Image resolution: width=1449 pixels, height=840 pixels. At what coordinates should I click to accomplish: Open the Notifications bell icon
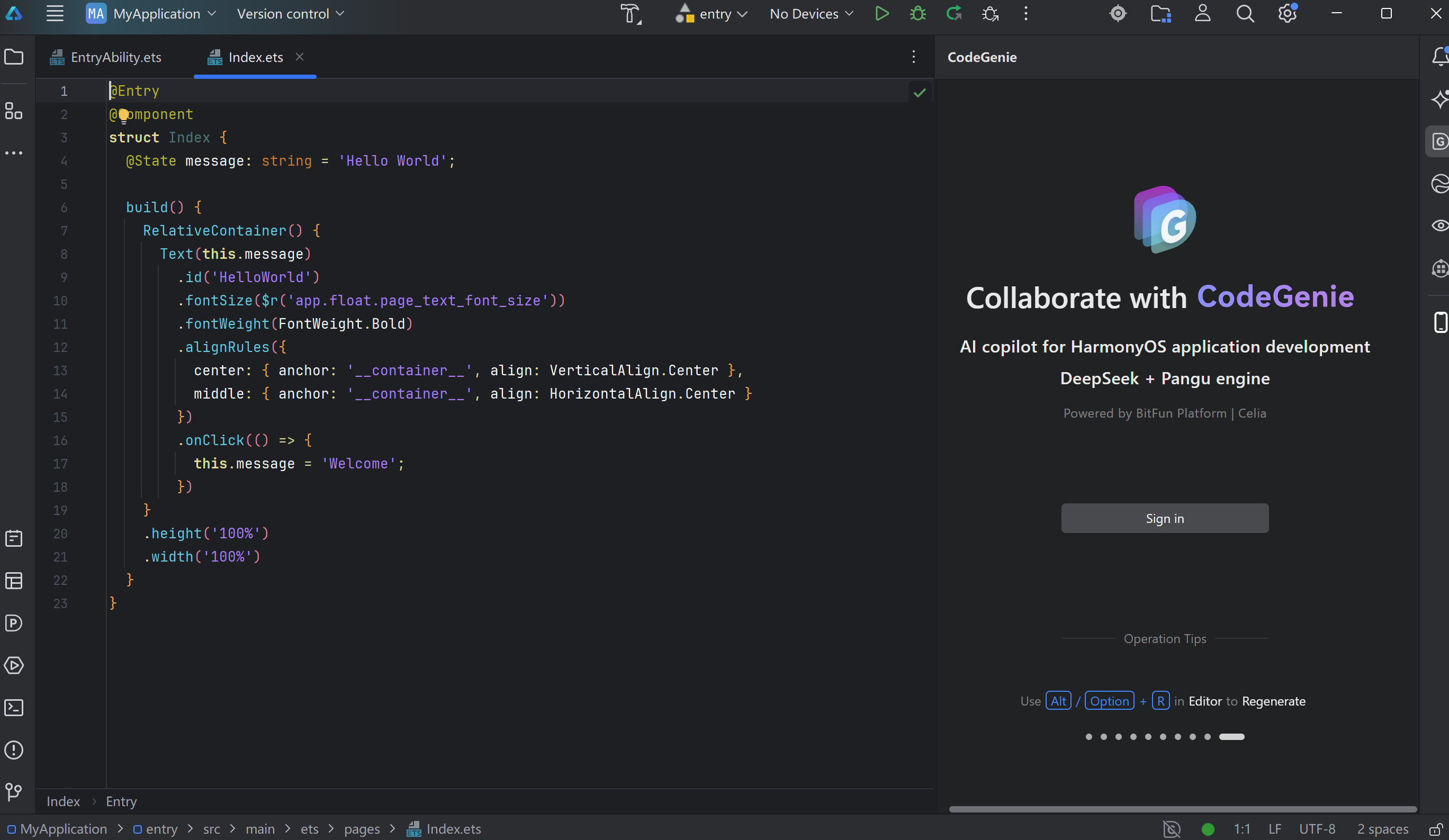(x=1439, y=57)
